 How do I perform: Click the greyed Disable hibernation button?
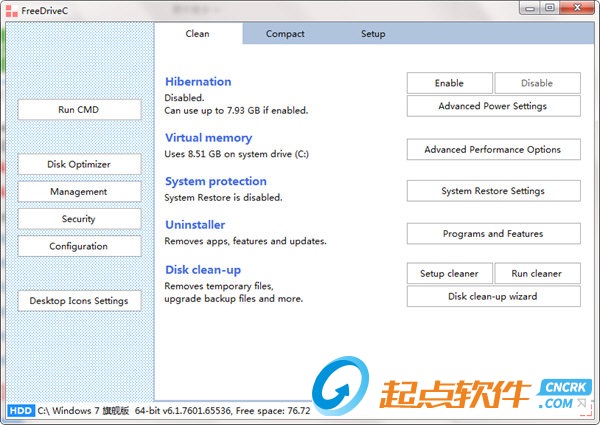537,83
